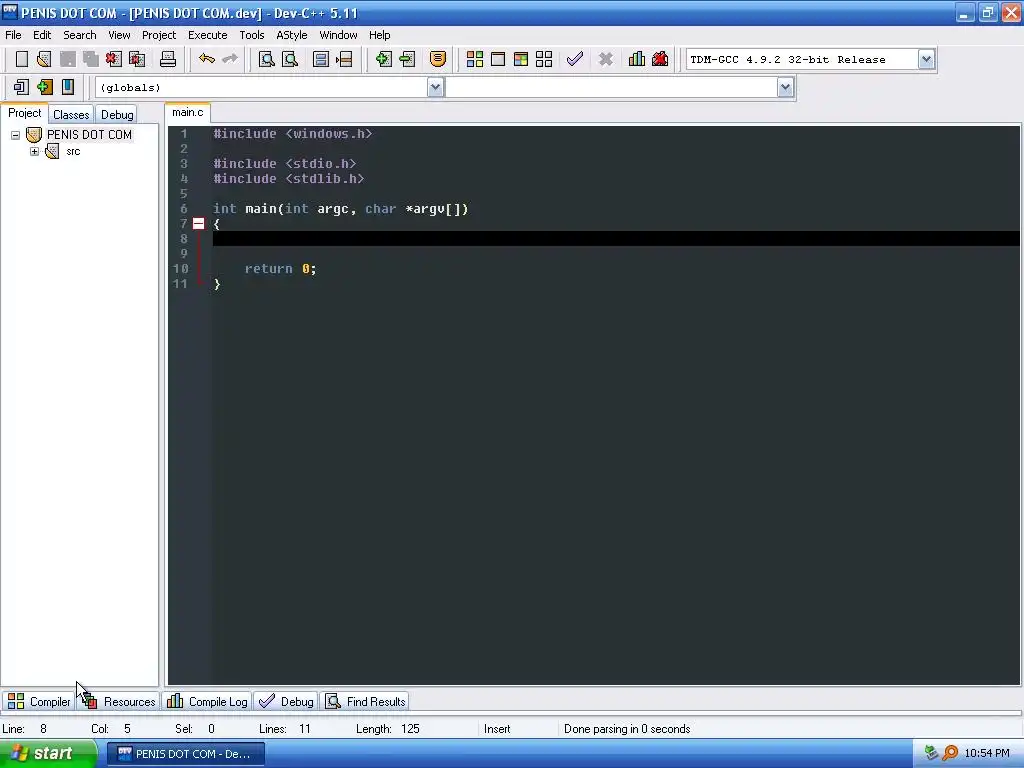Switch to the Debug side tab
The image size is (1024, 768).
[117, 114]
